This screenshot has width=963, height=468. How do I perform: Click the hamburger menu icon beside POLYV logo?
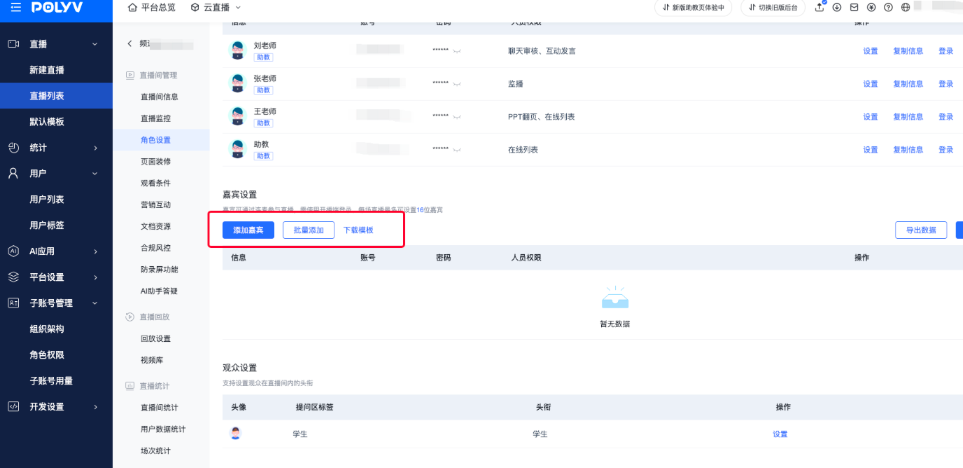click(x=12, y=7)
